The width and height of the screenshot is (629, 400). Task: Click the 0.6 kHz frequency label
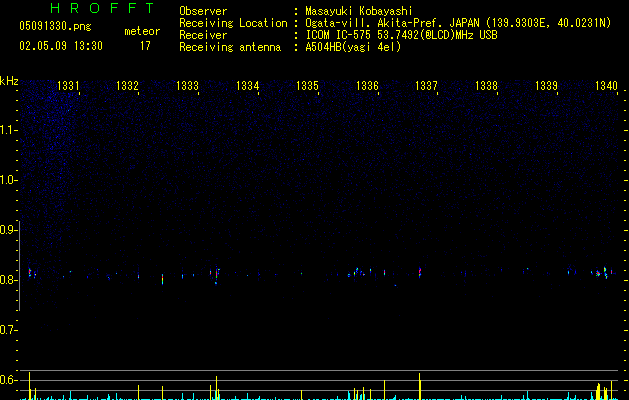pyautogui.click(x=8, y=380)
